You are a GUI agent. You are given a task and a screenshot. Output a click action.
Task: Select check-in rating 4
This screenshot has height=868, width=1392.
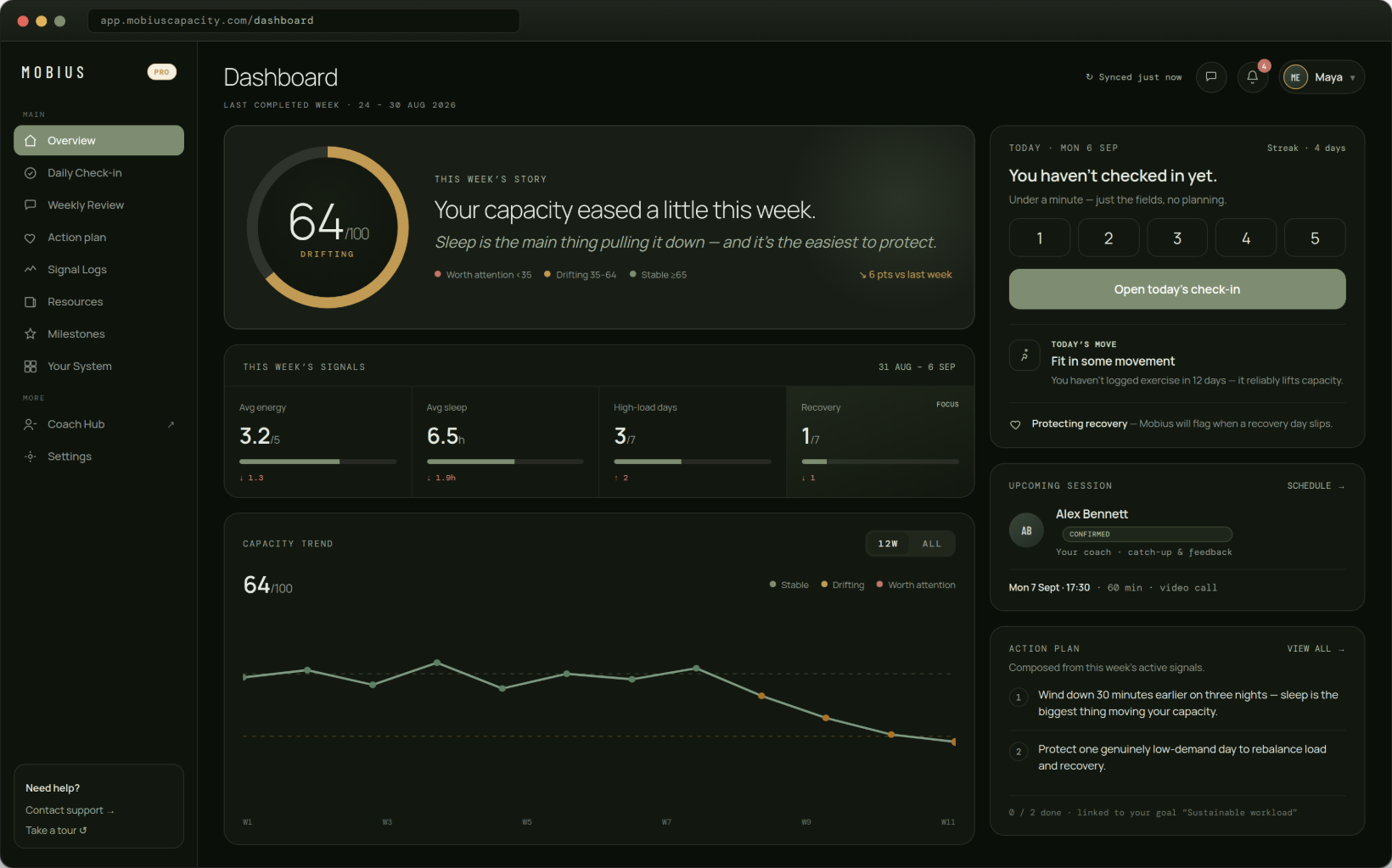1246,238
